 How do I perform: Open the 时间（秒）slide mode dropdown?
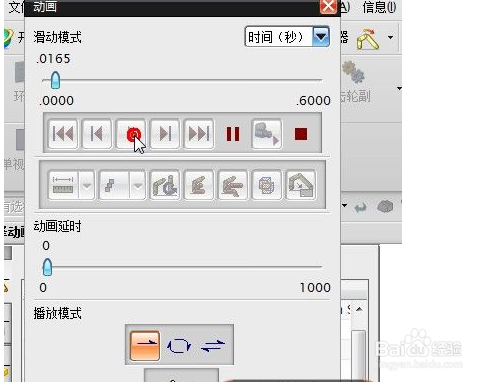[x=321, y=36]
